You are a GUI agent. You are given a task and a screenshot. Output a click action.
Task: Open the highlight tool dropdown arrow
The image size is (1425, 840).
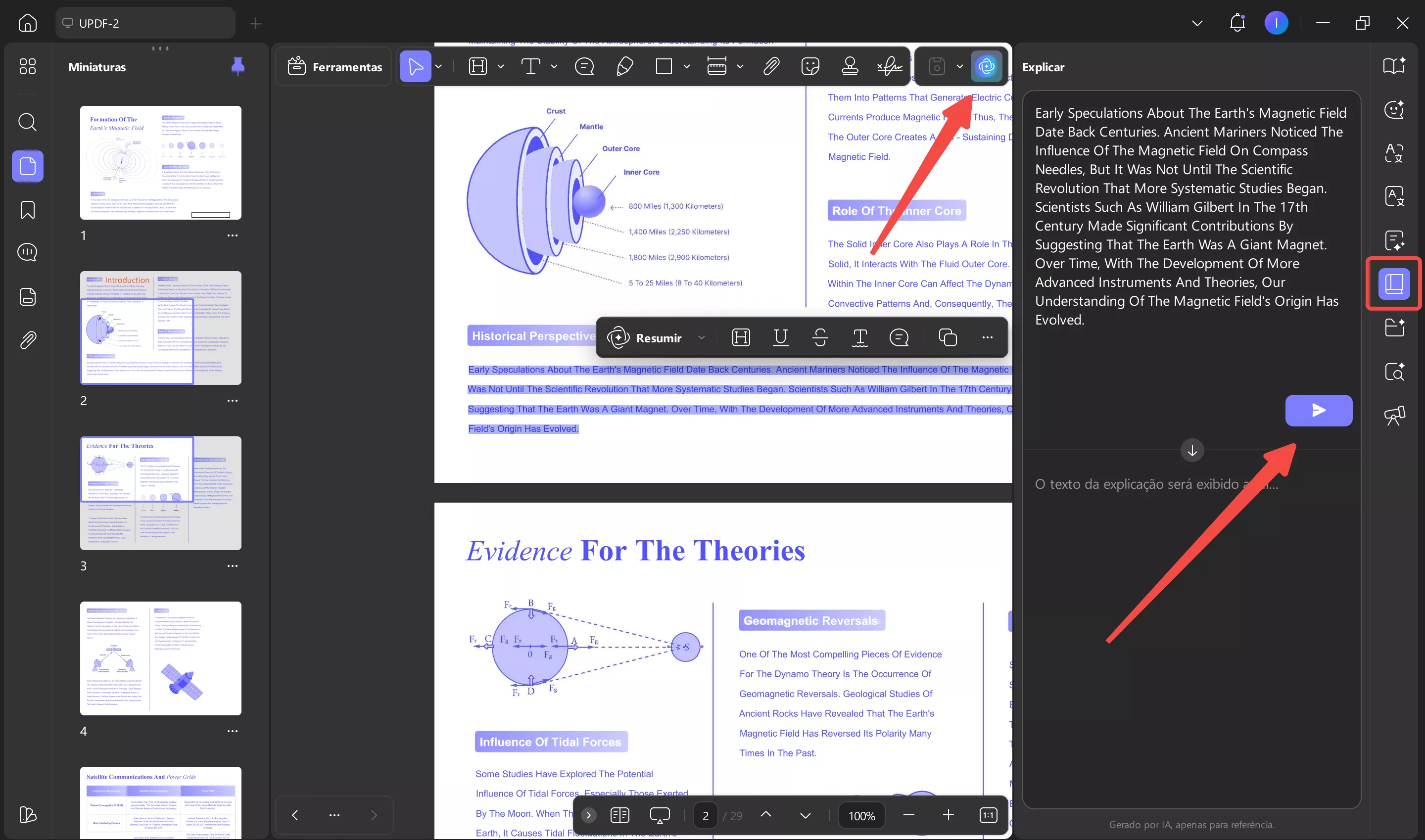(500, 67)
